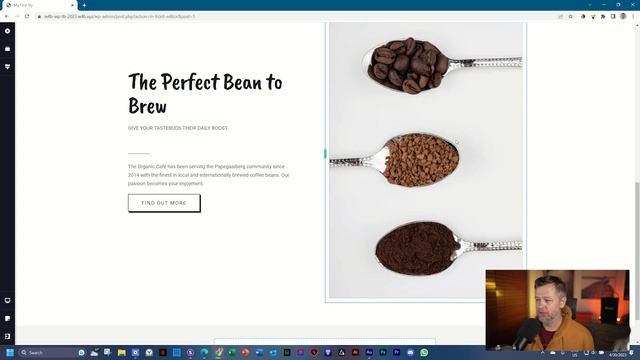Image resolution: width=640 pixels, height=360 pixels.
Task: Open the icon above the bottom sidebar icon
Action: coord(7,318)
